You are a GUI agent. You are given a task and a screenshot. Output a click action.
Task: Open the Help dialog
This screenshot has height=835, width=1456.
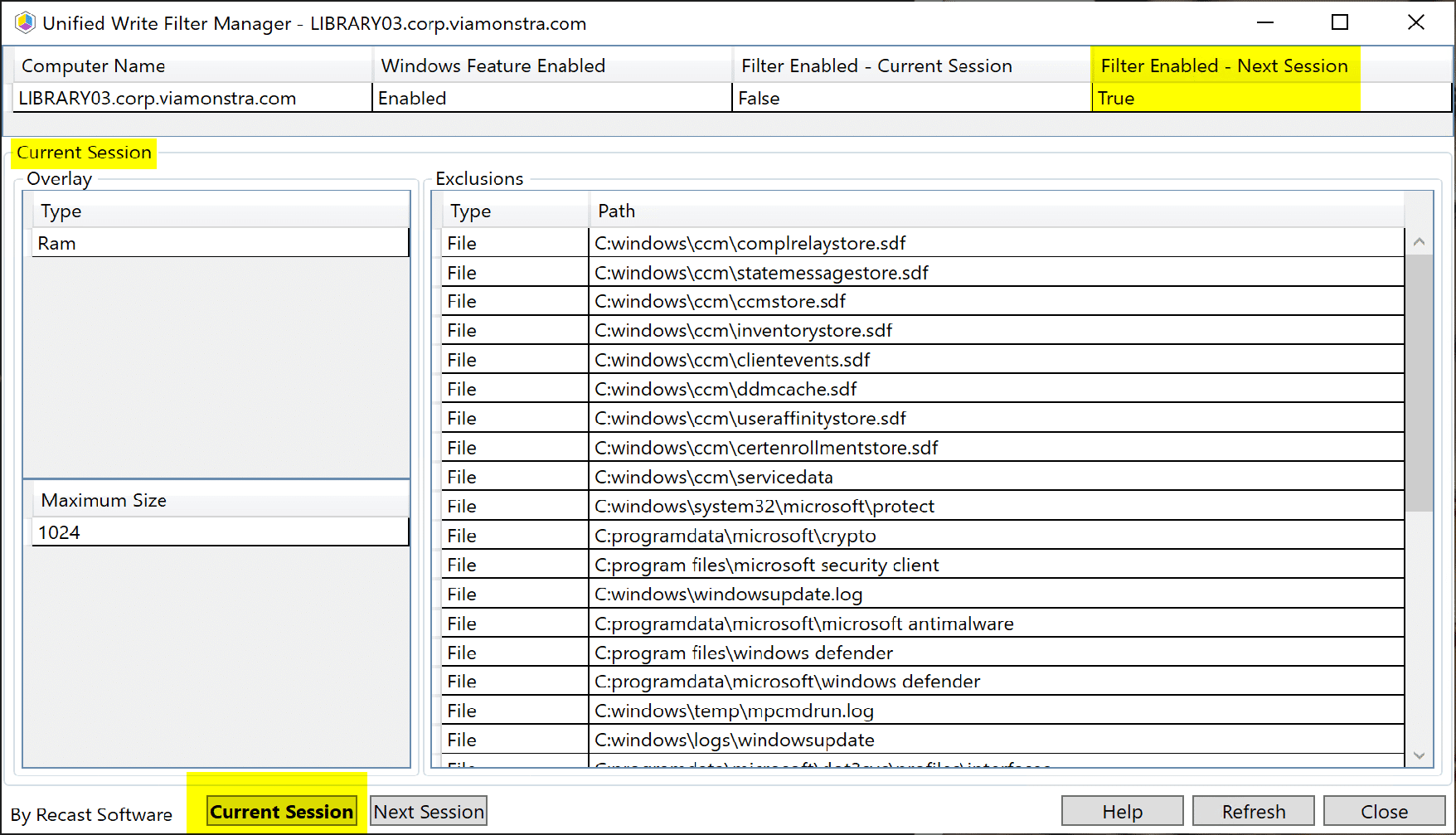click(1122, 812)
